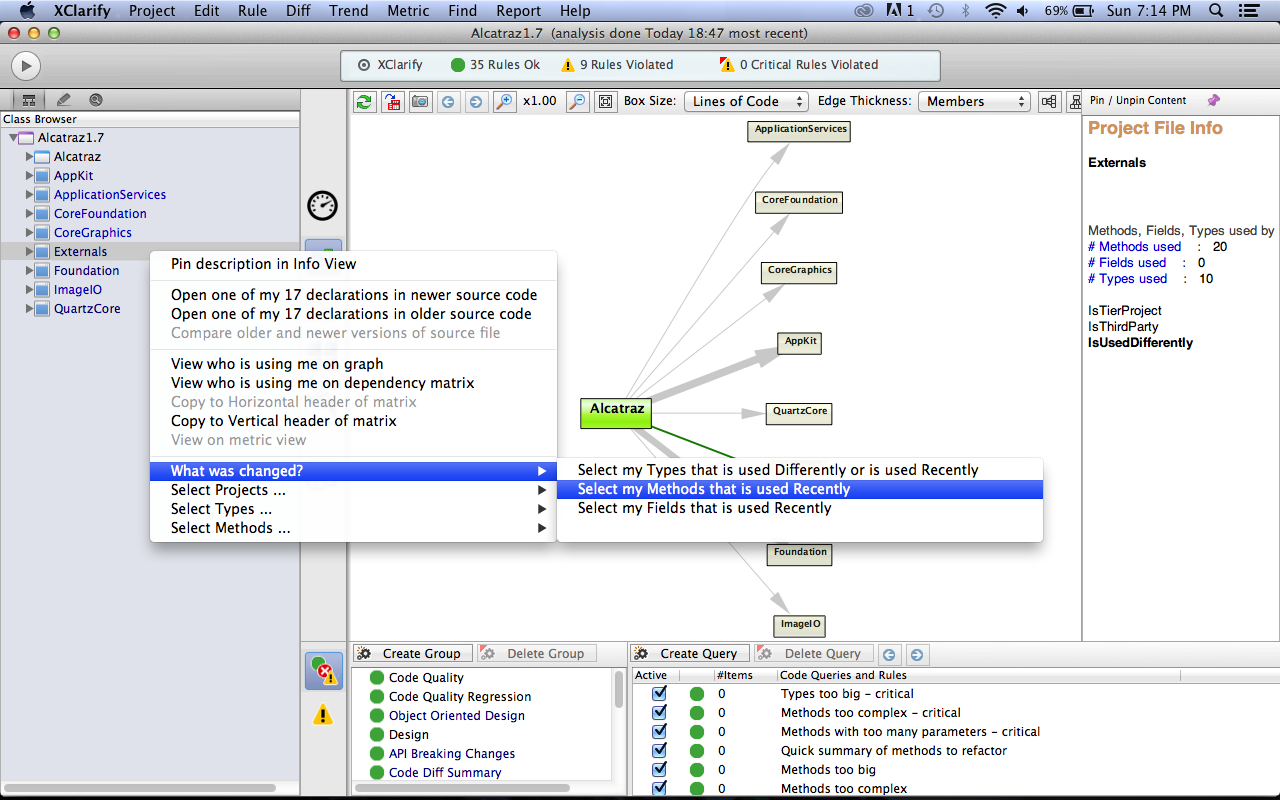1280x800 pixels.
Task: Go to previous query with back arrow
Action: click(x=890, y=655)
